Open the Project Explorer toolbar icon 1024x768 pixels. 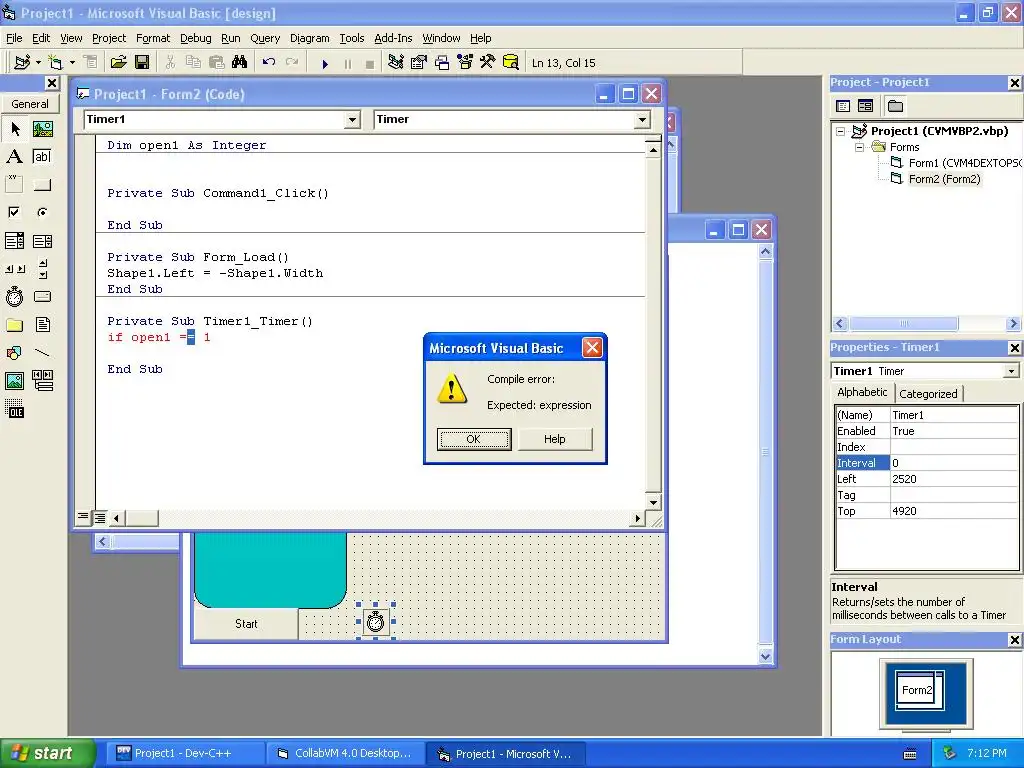[x=395, y=63]
